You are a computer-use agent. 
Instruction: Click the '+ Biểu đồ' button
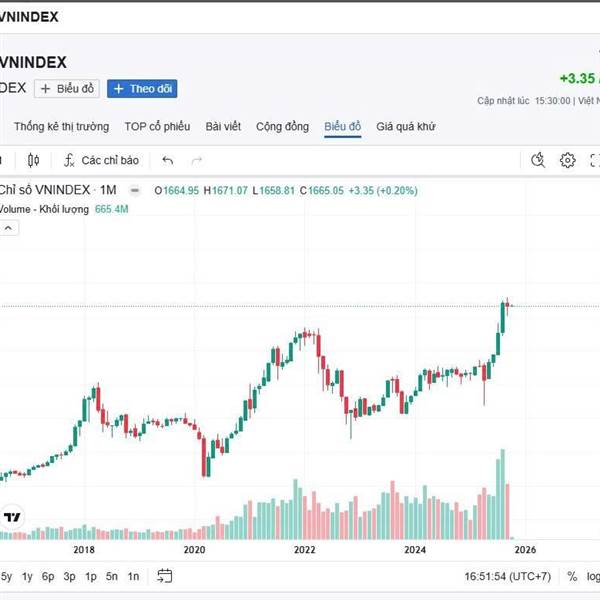[x=67, y=88]
